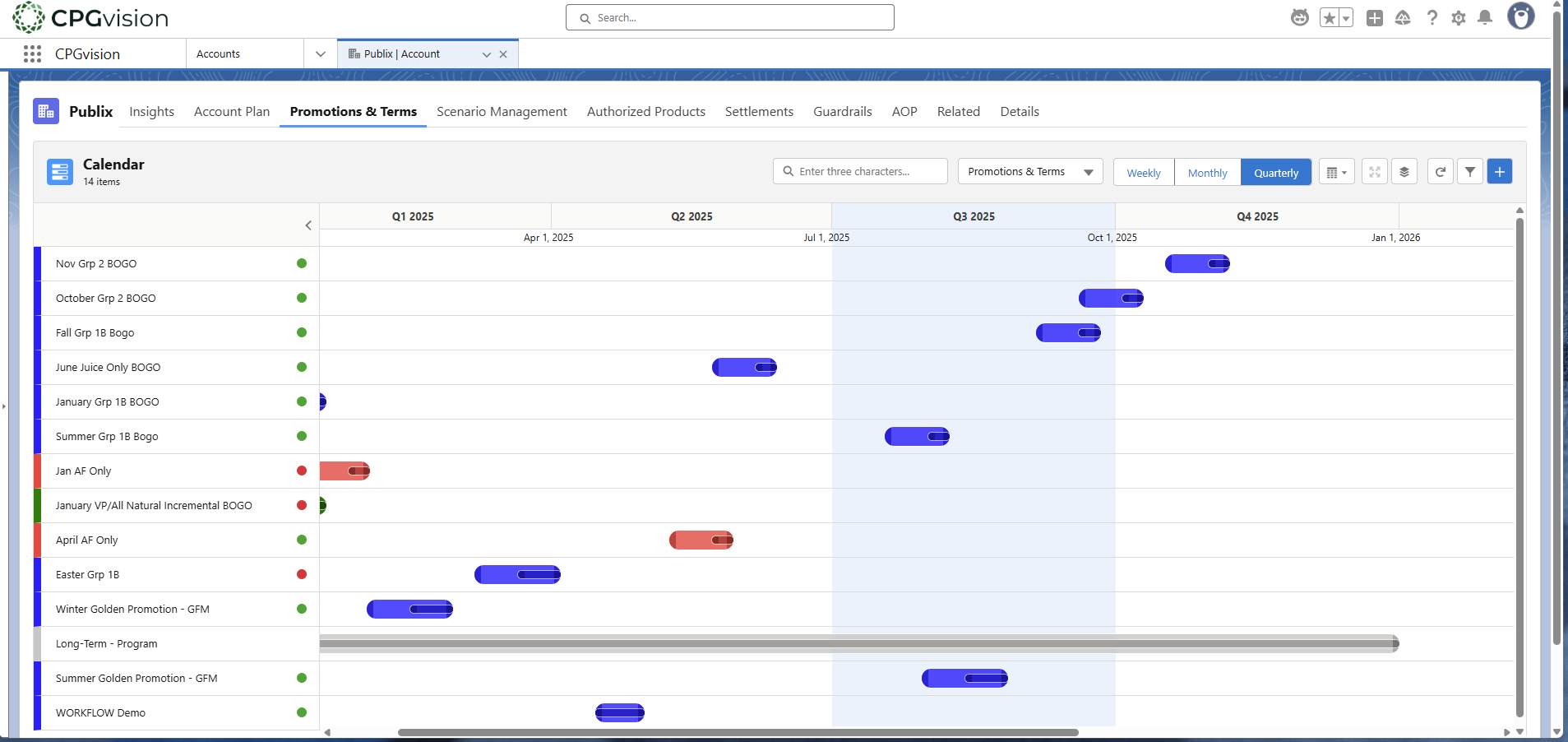Add a new promotion with the plus button
The height and width of the screenshot is (742, 1568).
pyautogui.click(x=1500, y=171)
